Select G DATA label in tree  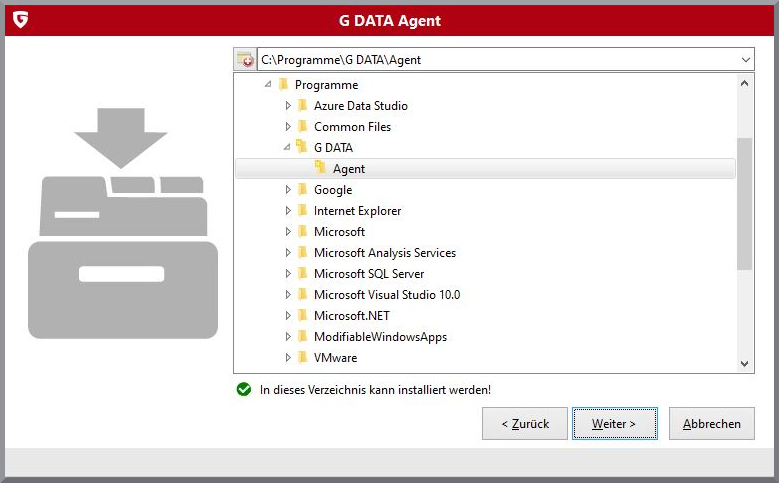[x=333, y=148]
